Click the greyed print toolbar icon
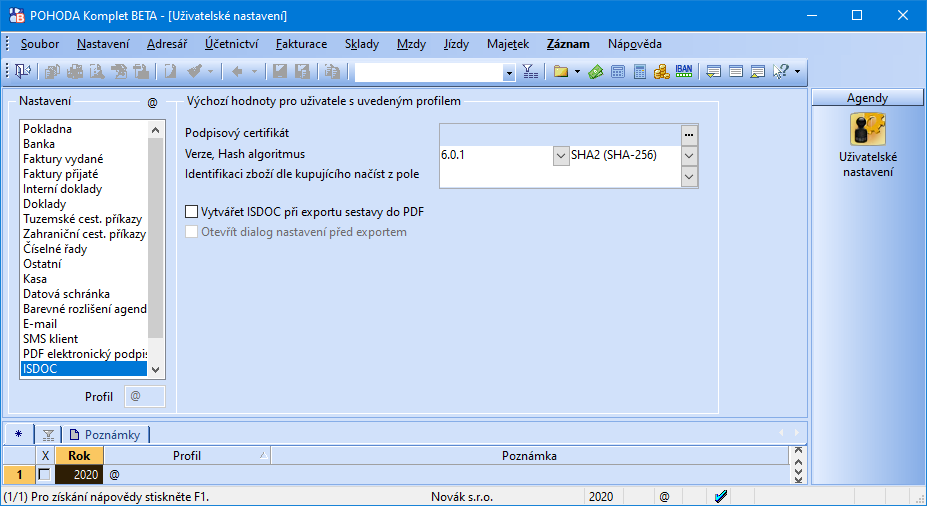 coord(74,72)
